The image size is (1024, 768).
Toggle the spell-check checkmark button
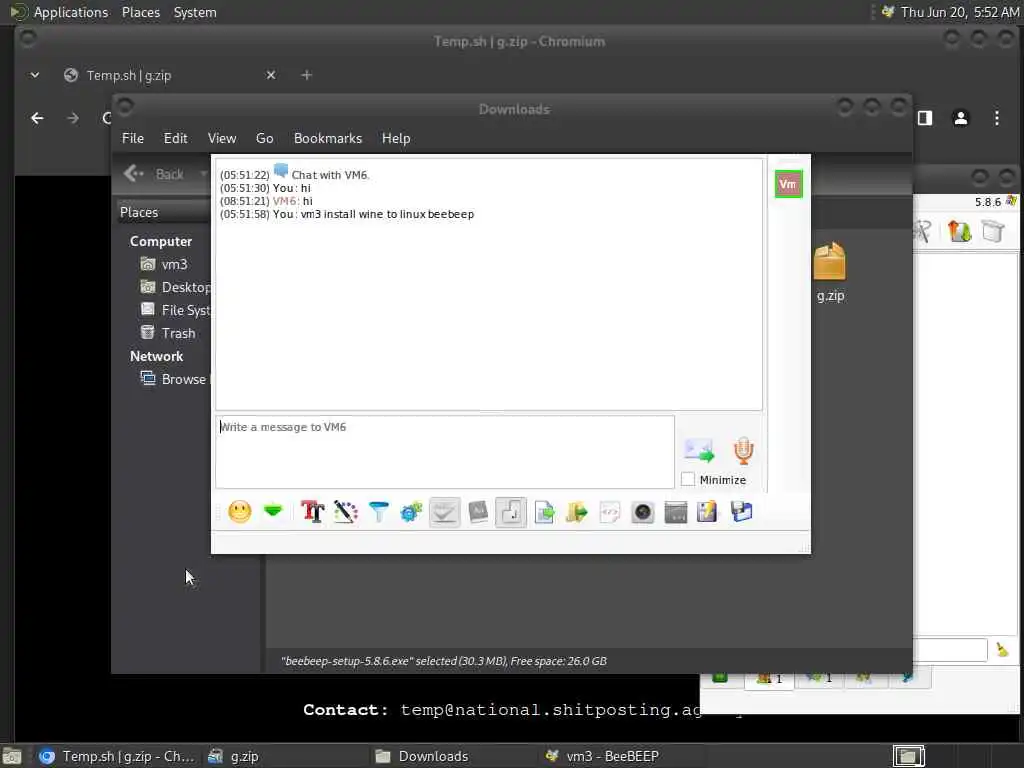[445, 511]
